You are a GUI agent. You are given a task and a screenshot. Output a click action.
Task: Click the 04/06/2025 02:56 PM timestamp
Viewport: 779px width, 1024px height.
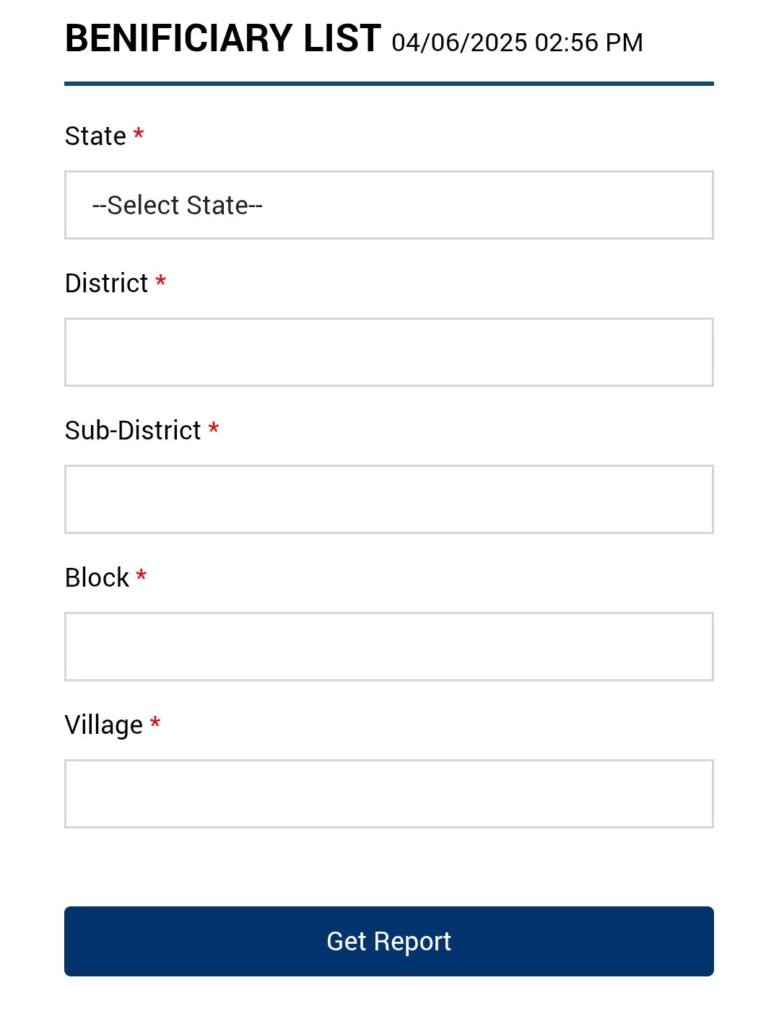point(517,43)
